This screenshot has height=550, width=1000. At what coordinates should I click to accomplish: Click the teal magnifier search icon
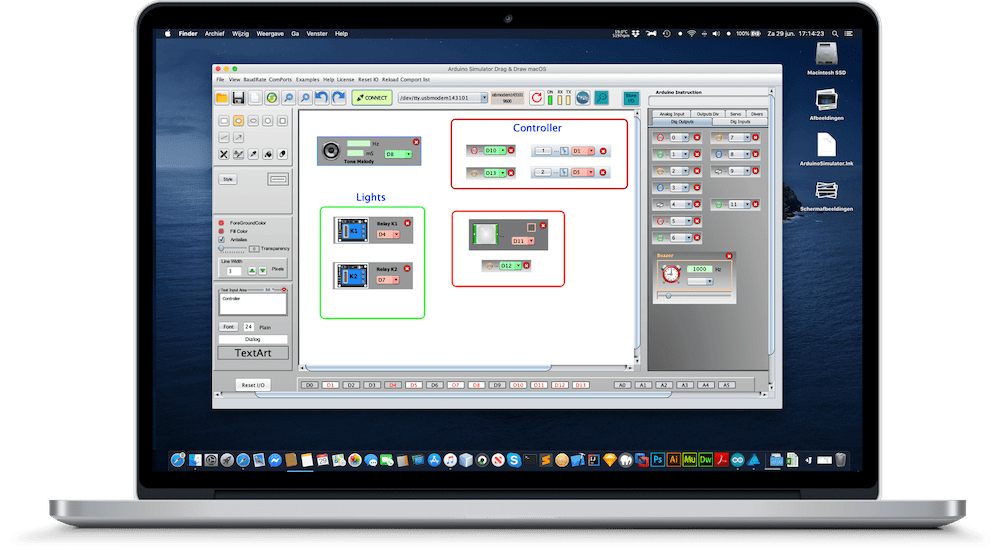pyautogui.click(x=601, y=98)
